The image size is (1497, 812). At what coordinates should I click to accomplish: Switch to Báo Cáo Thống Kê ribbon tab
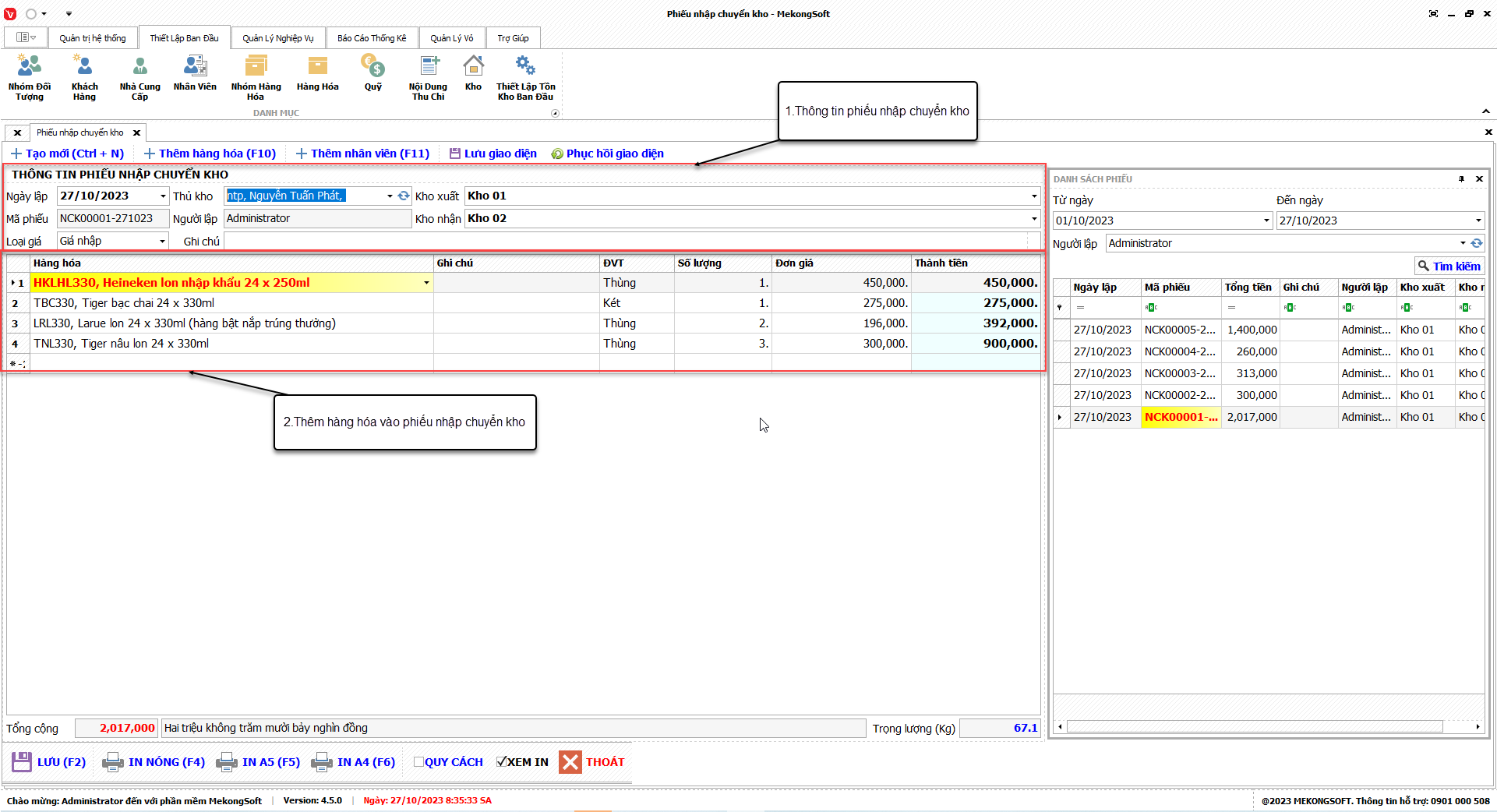point(372,38)
